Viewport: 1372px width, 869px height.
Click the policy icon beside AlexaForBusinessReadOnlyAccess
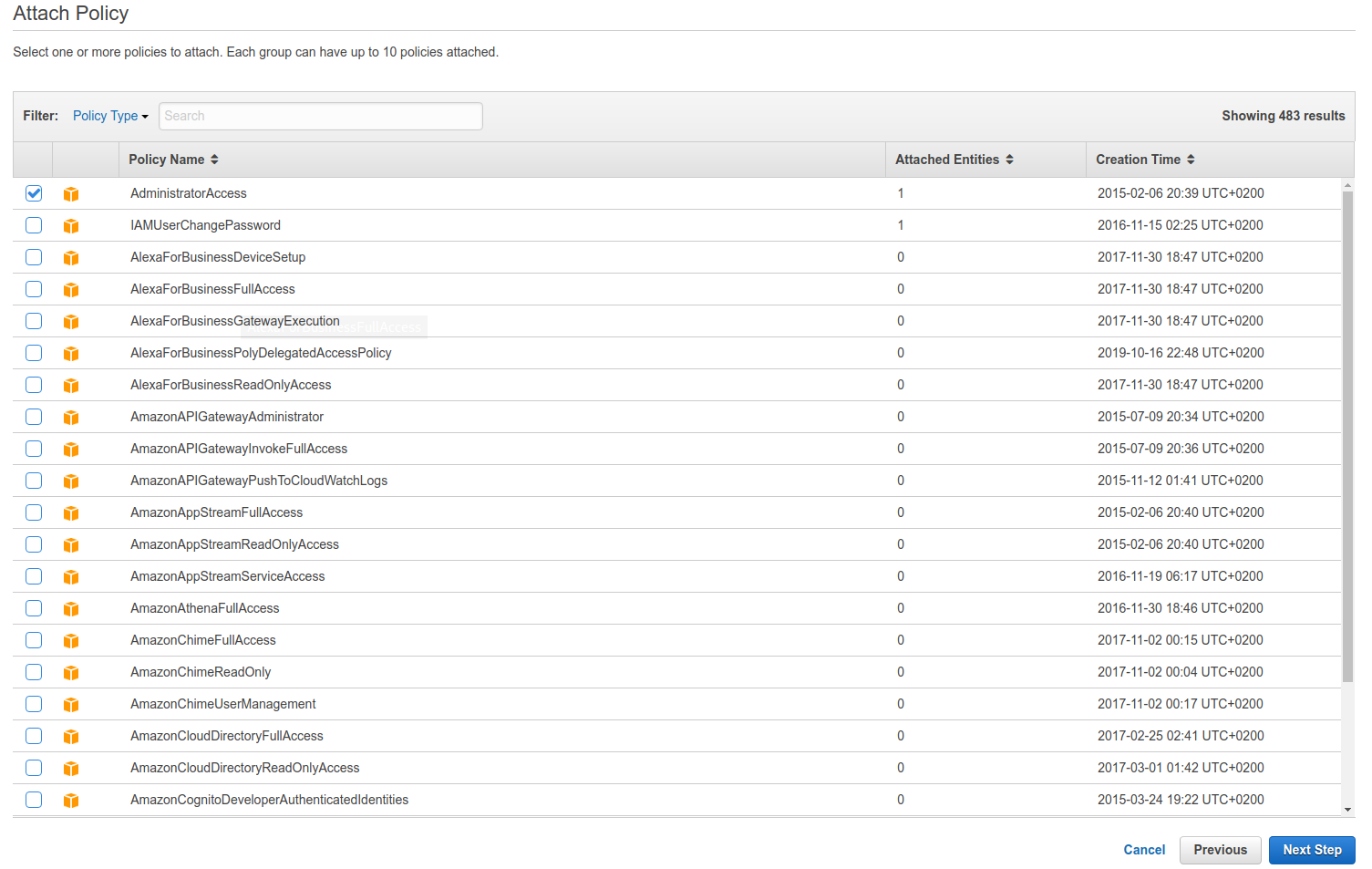click(71, 386)
